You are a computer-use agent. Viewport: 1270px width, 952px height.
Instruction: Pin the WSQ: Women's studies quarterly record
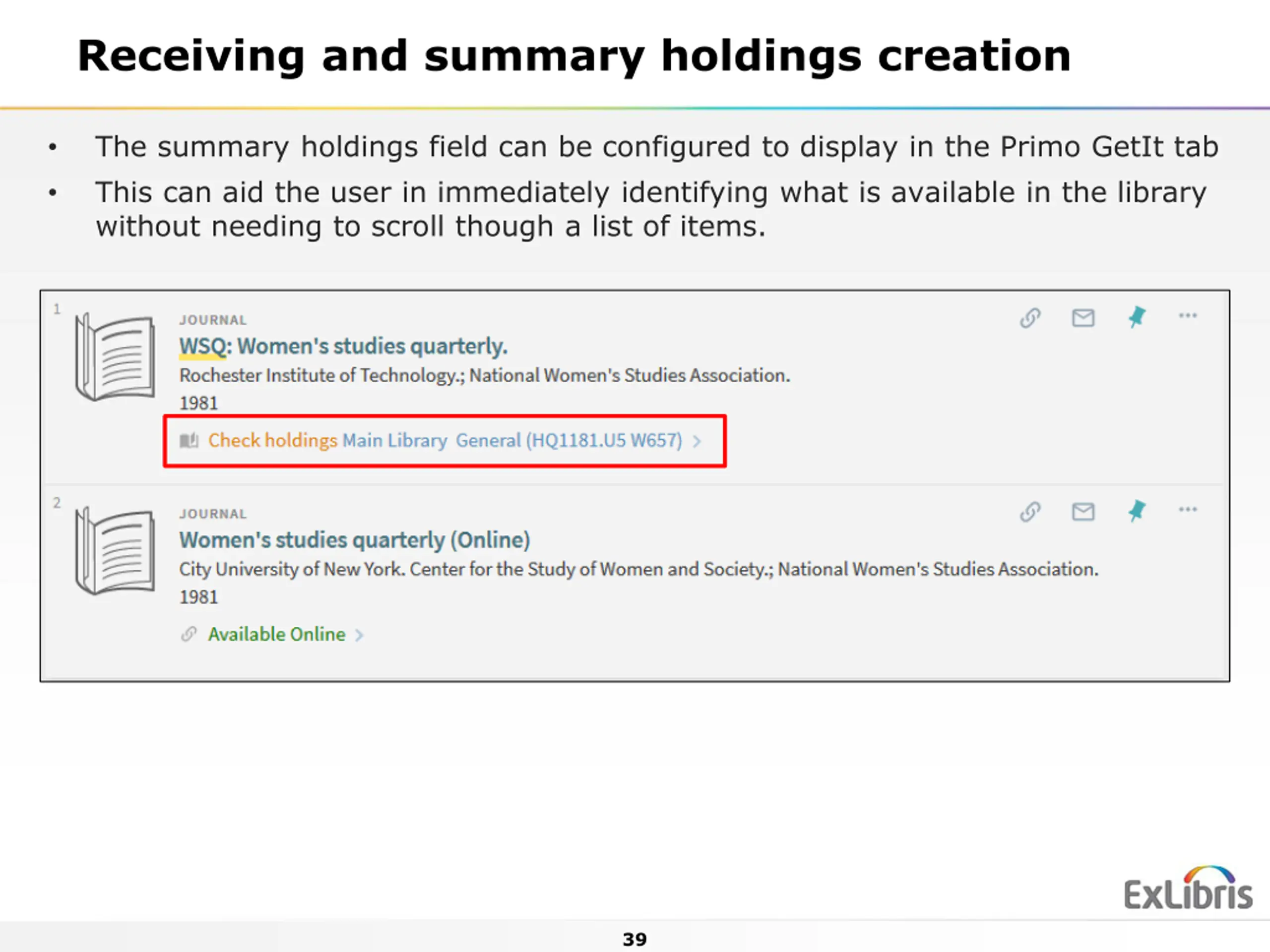click(1136, 317)
